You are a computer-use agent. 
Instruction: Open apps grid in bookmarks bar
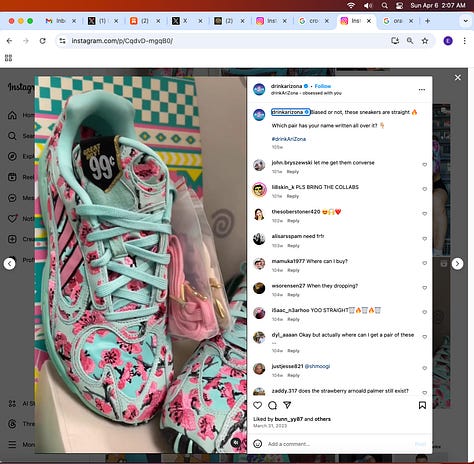pos(8,58)
